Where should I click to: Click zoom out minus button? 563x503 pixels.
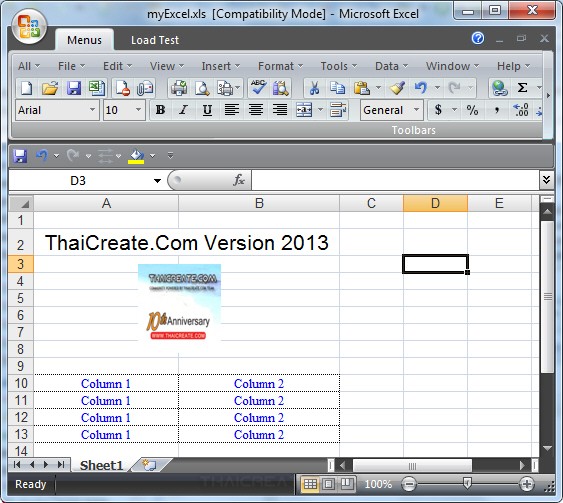(409, 484)
